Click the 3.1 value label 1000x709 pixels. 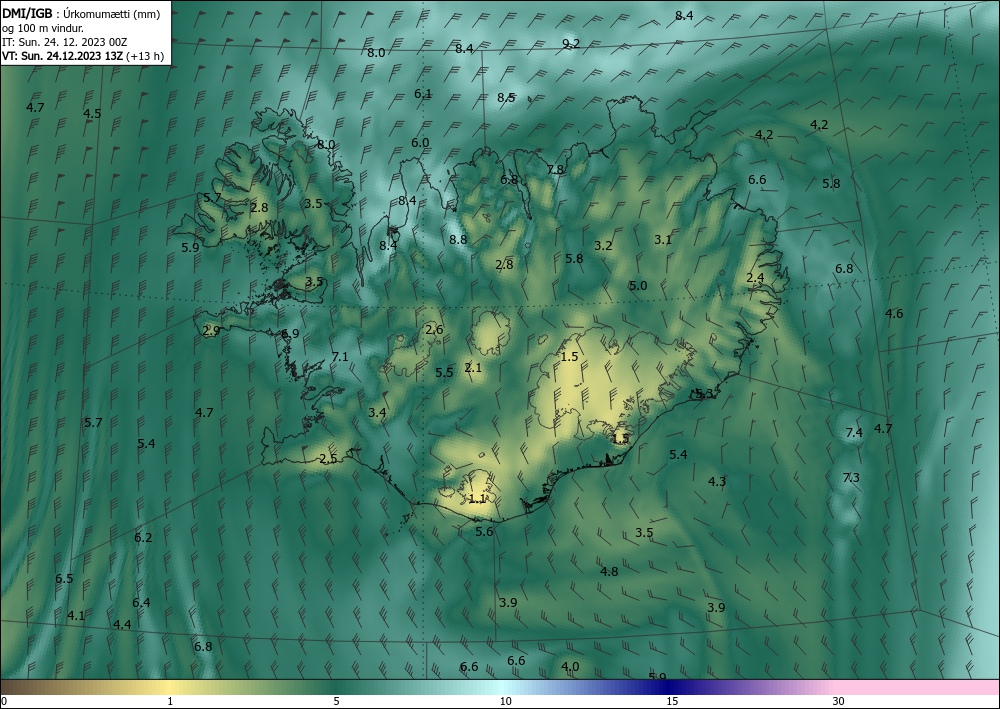663,240
